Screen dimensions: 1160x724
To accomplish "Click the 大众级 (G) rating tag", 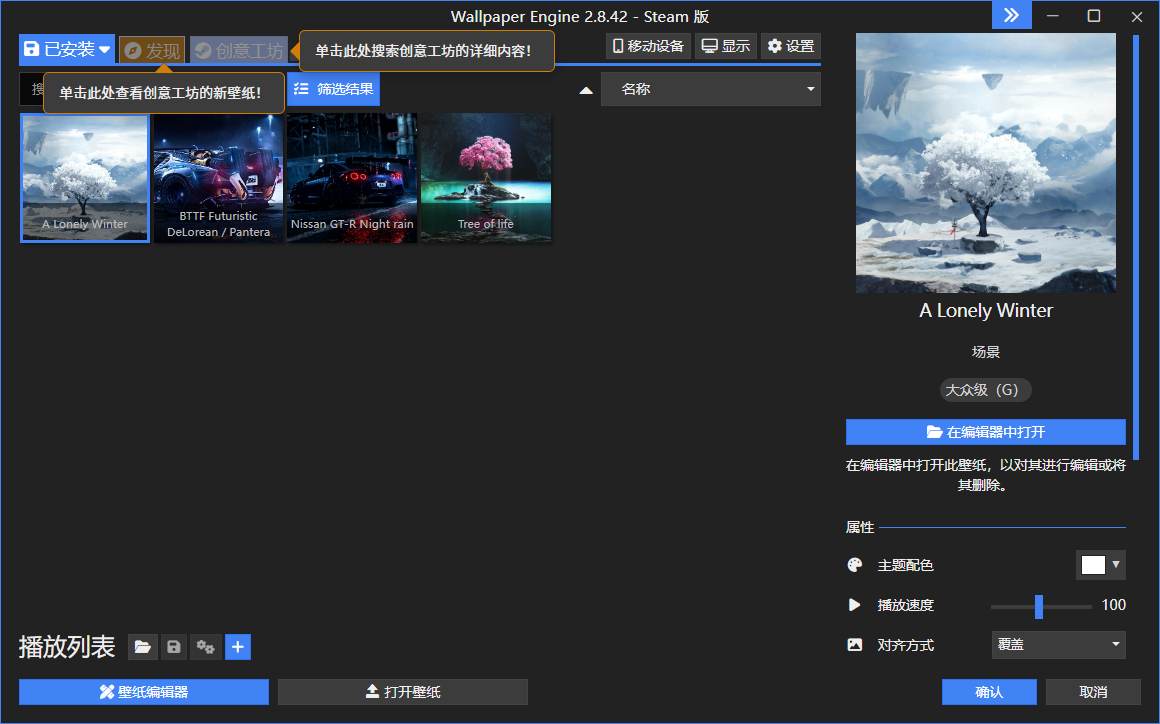I will click(985, 390).
